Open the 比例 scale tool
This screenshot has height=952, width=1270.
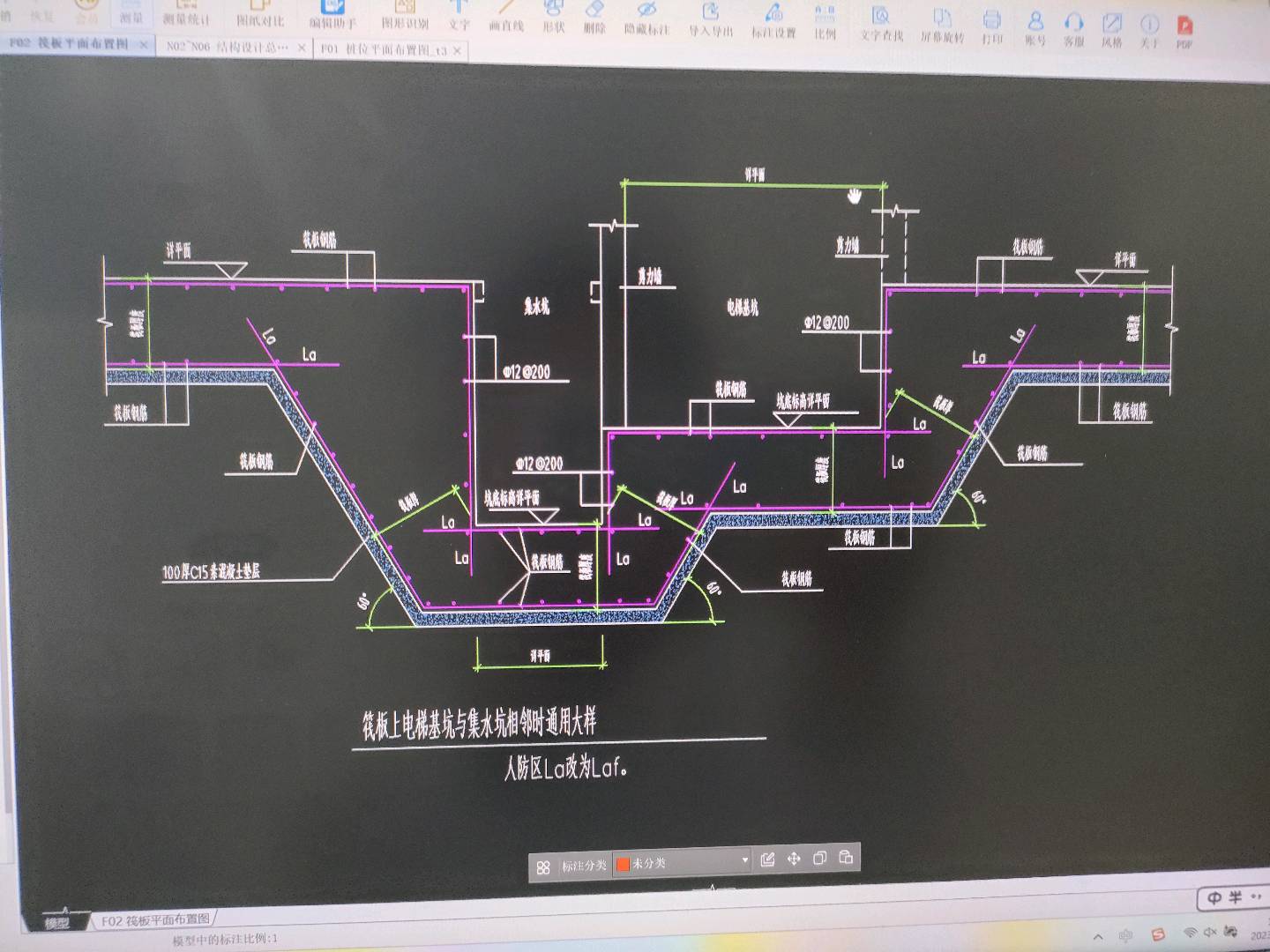point(825,22)
